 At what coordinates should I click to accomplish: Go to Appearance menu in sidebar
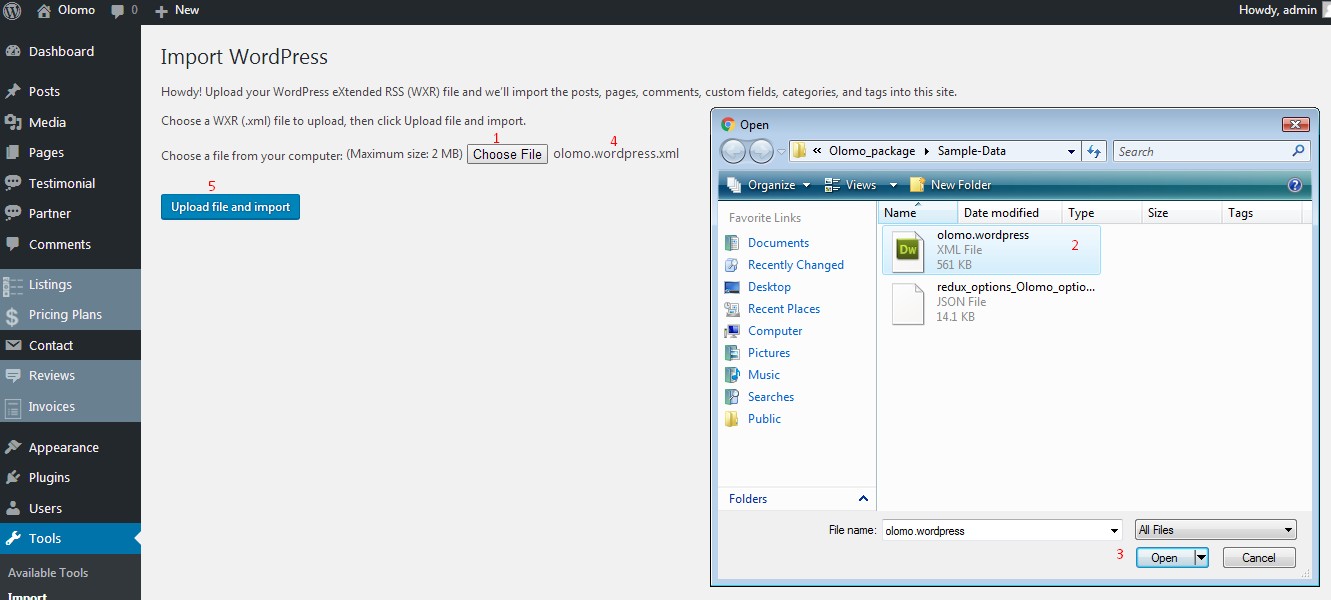coord(63,448)
